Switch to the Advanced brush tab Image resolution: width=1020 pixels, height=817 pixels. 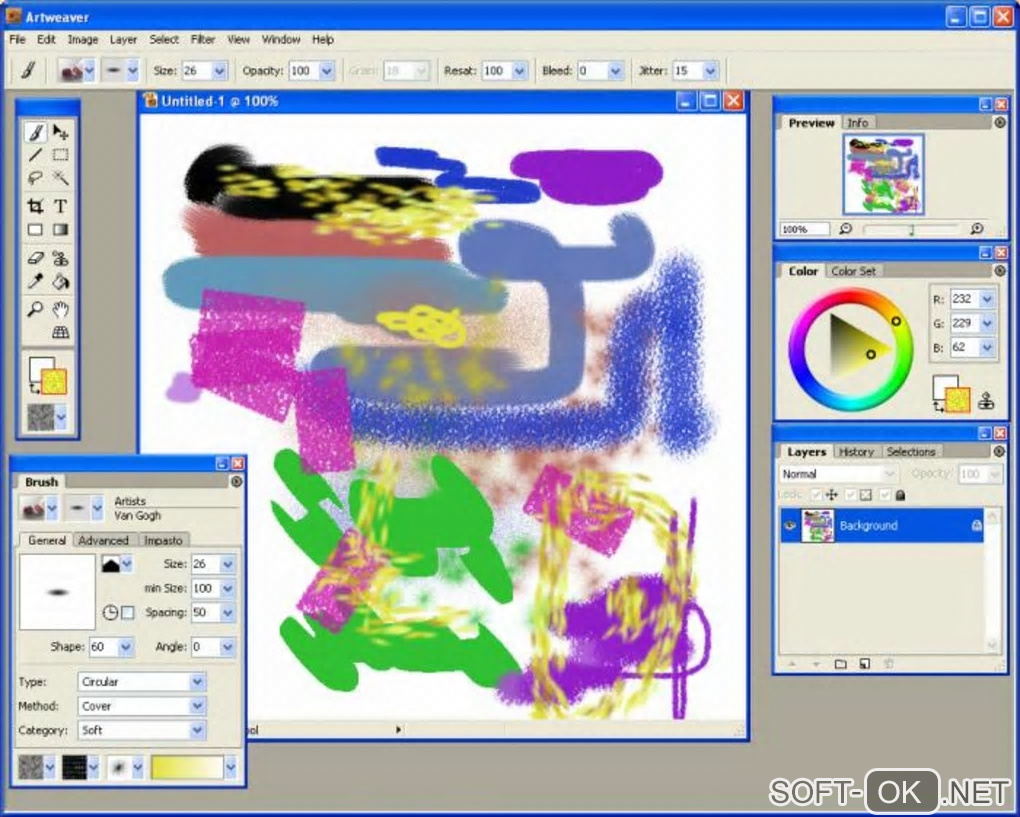pos(103,540)
